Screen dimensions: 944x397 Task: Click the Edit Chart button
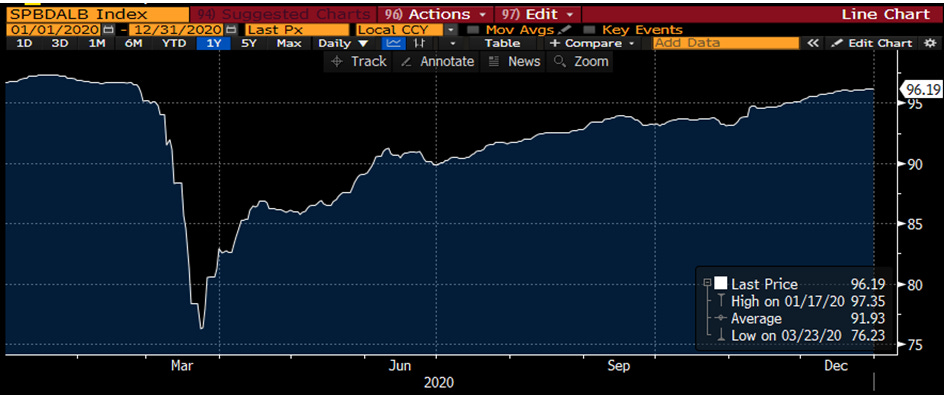tap(873, 43)
